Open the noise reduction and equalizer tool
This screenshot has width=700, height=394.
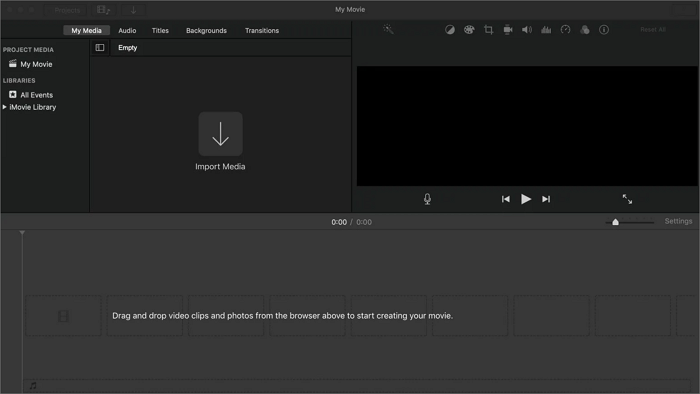pos(546,30)
